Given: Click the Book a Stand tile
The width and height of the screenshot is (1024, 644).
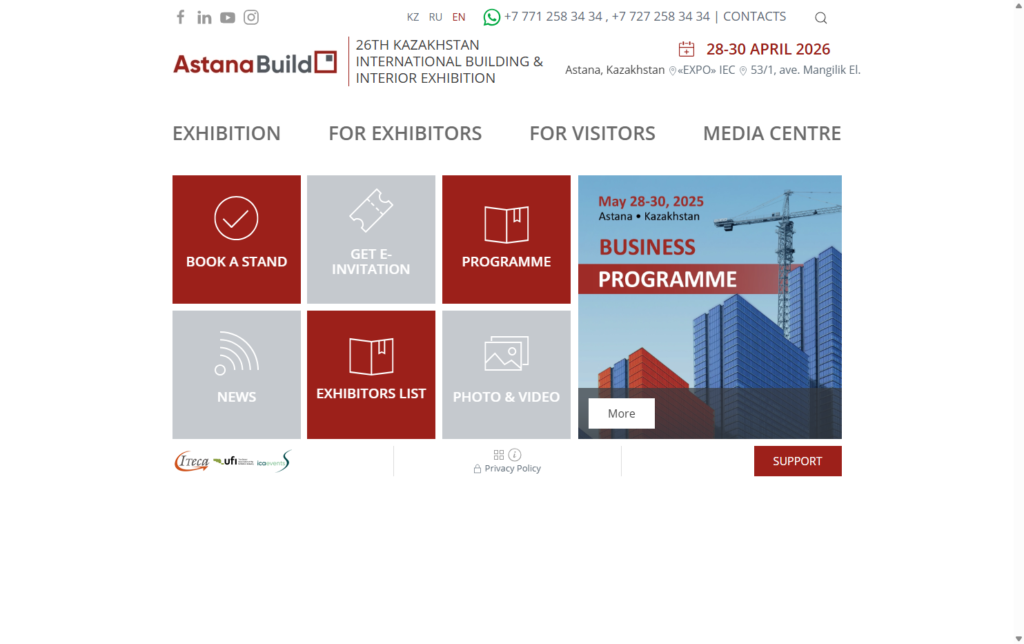Looking at the screenshot, I should tap(236, 239).
